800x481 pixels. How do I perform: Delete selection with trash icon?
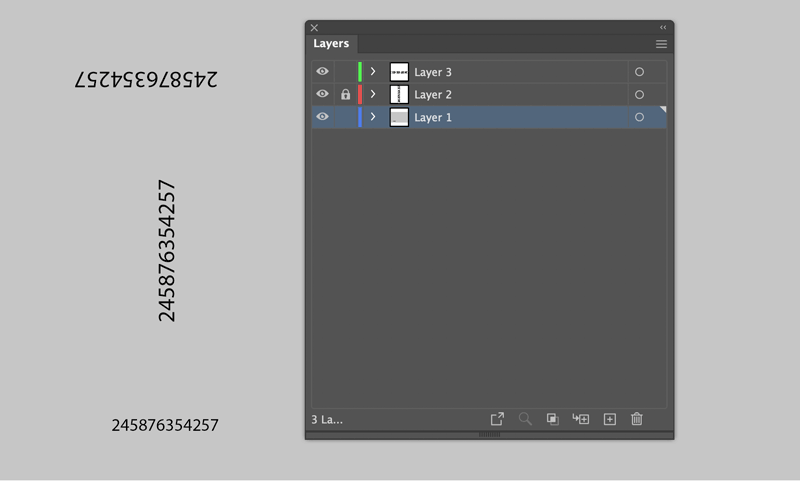[x=637, y=419]
